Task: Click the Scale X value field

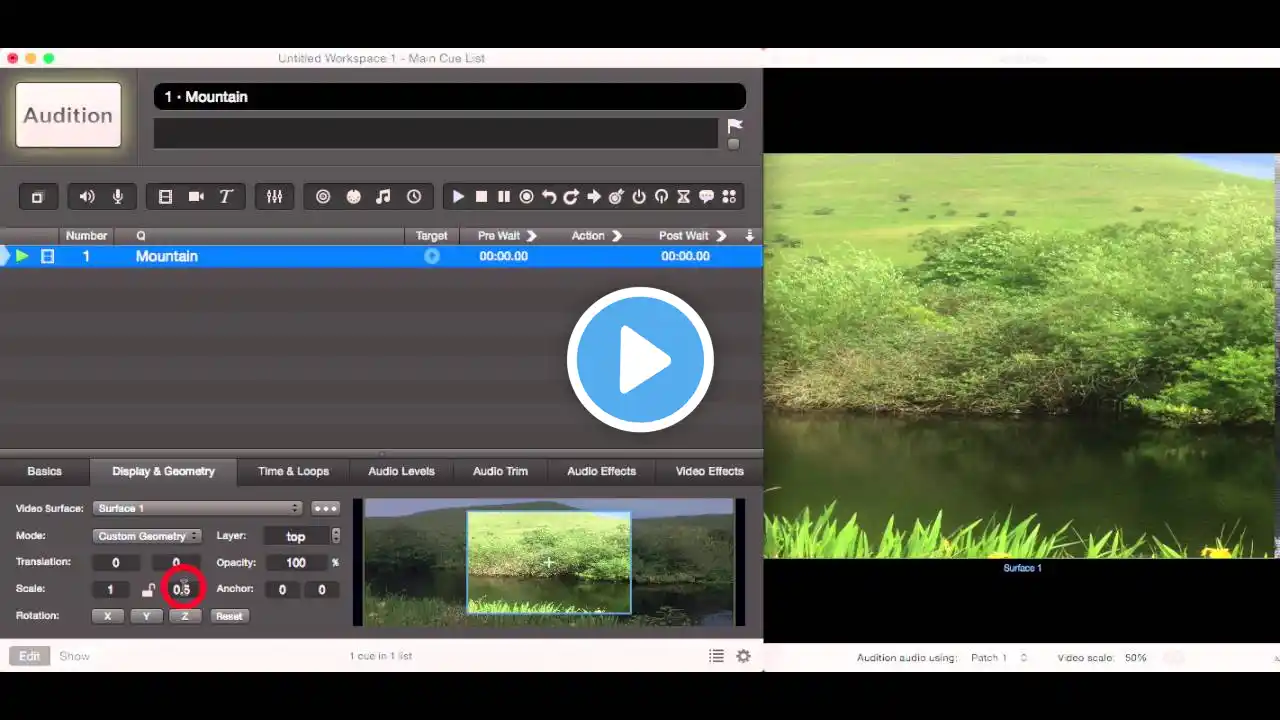Action: (x=110, y=590)
